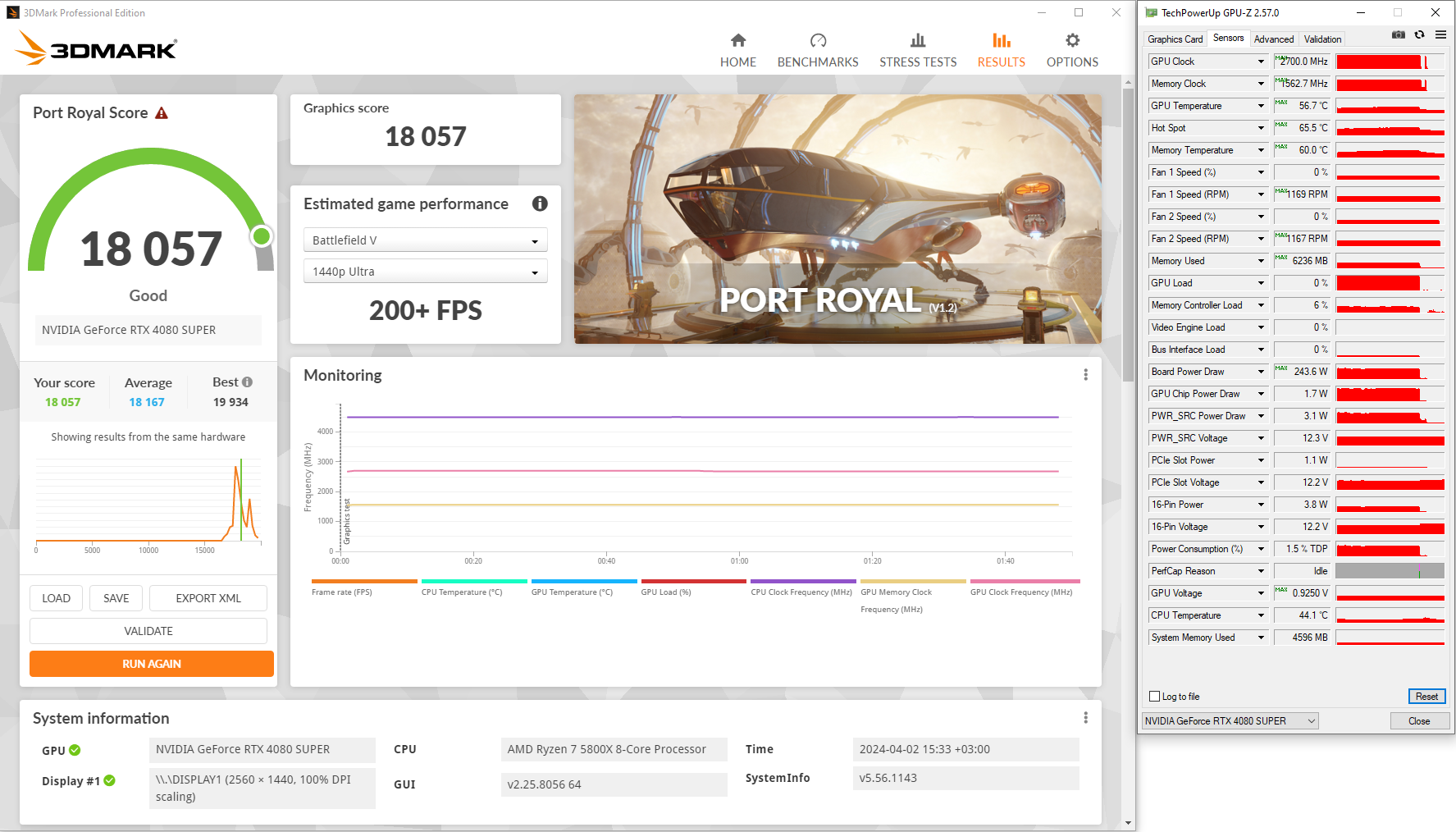Screen dimensions: 1456x832
Task: Click the GPU-Z title bar app icon
Action: [1151, 12]
